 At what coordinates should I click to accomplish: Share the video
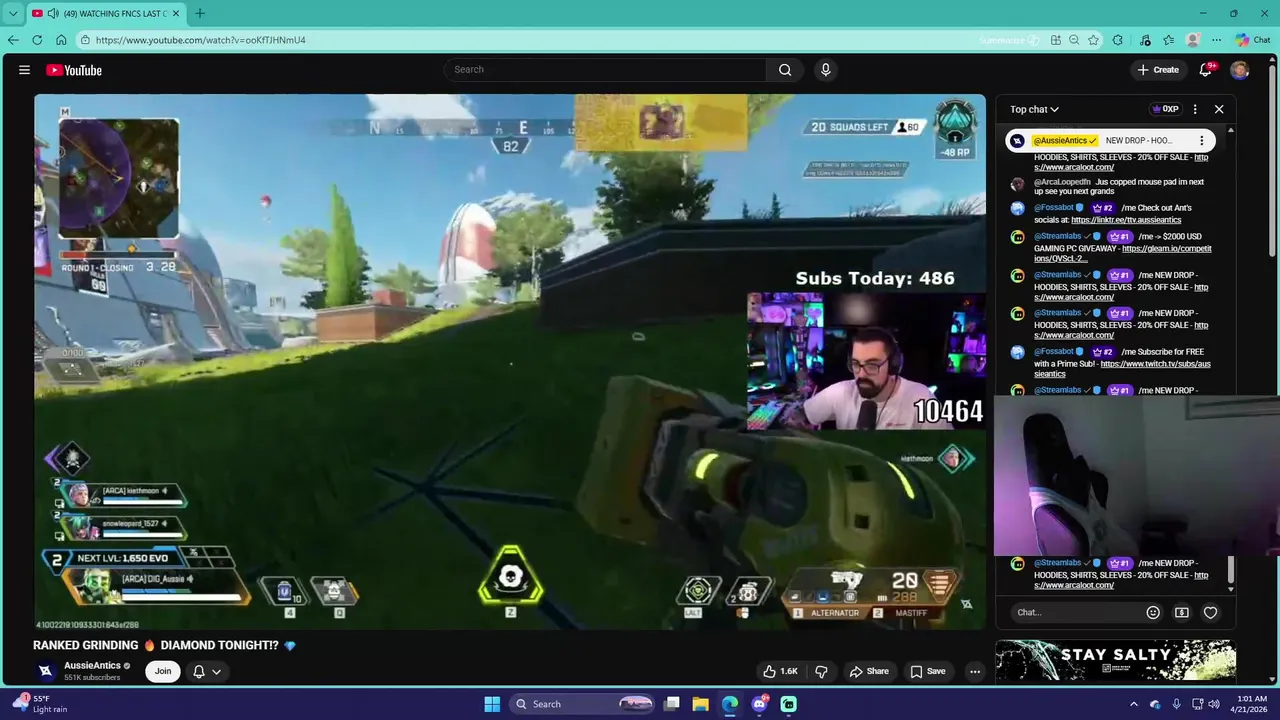(x=869, y=671)
